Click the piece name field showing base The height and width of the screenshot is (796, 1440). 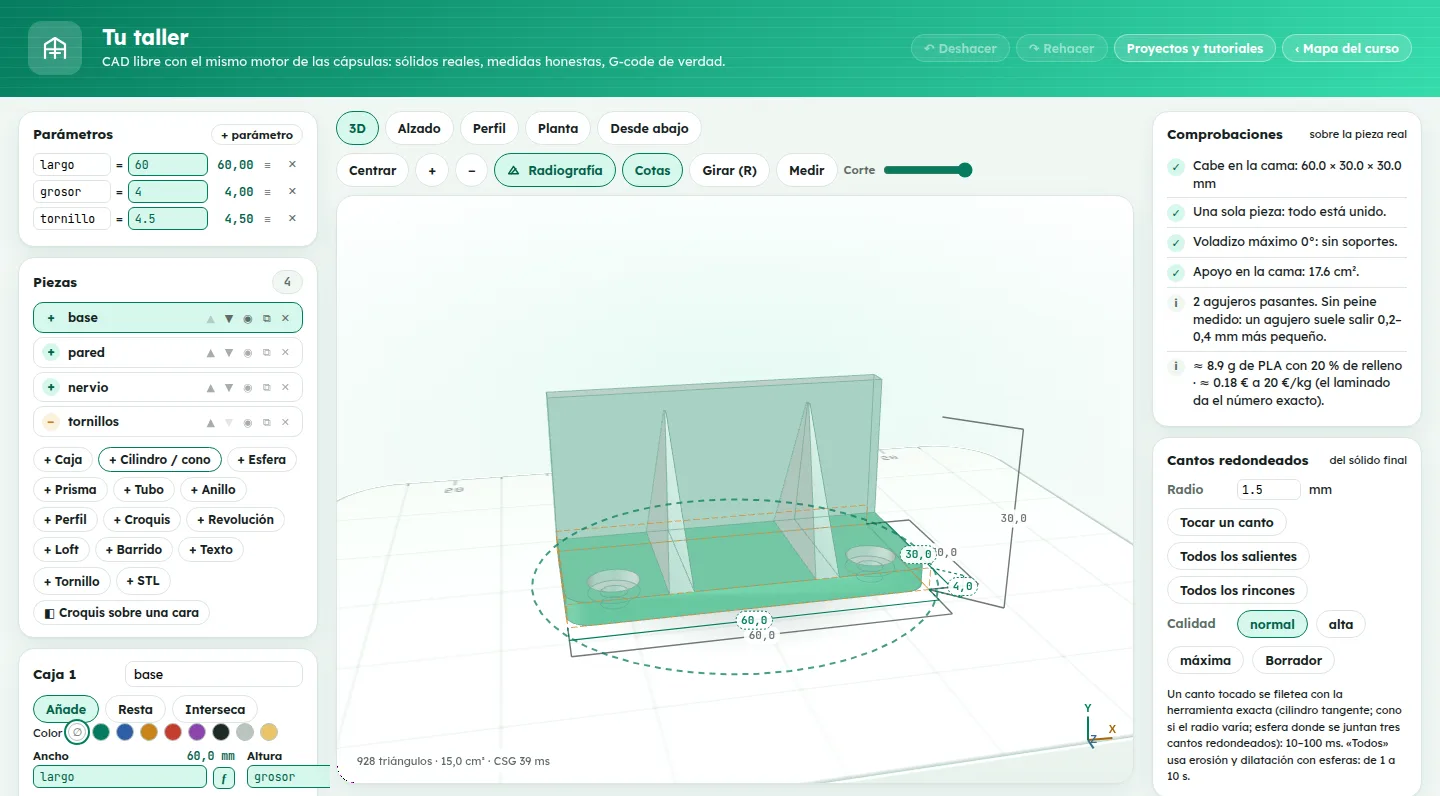tap(214, 674)
